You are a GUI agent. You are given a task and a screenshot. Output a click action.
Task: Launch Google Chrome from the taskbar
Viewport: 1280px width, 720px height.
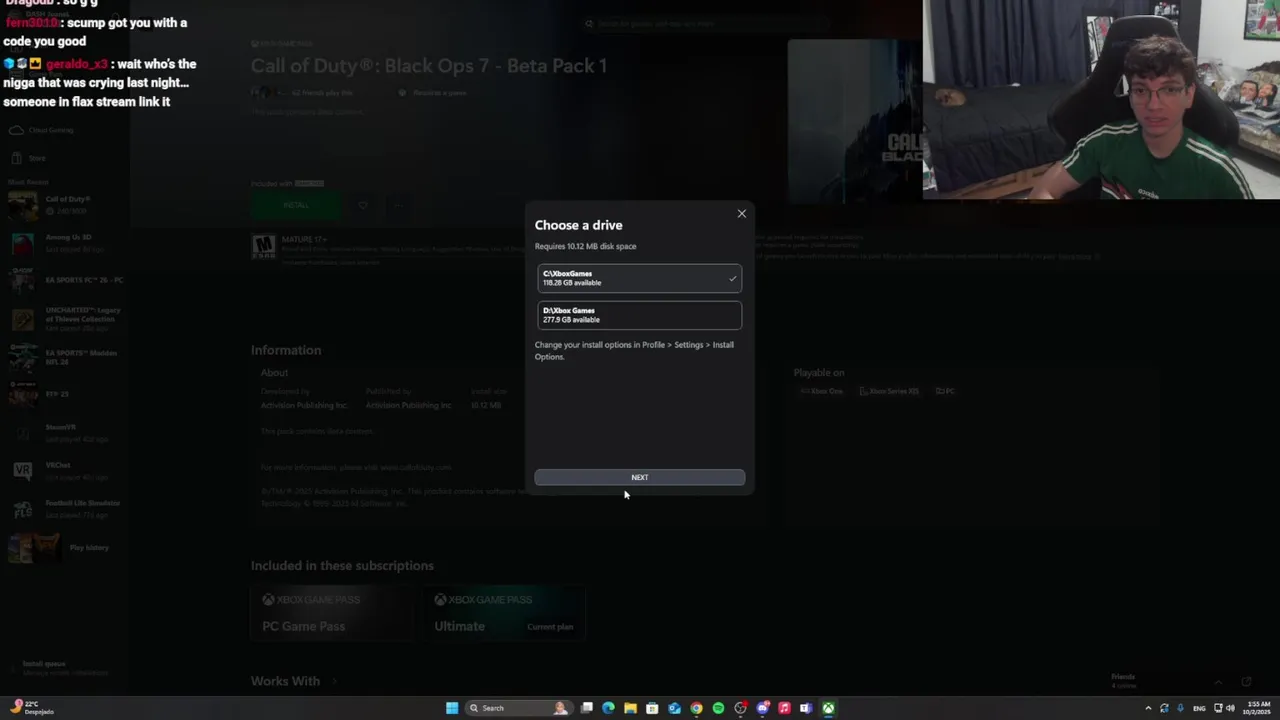tap(696, 708)
